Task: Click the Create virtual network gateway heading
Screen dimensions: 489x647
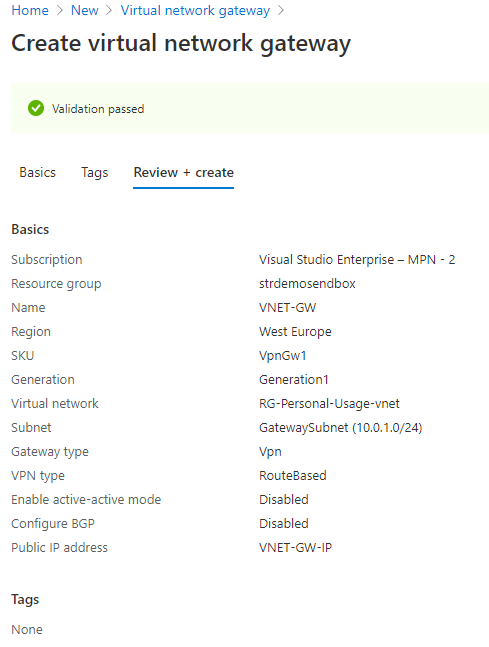Action: pos(181,43)
